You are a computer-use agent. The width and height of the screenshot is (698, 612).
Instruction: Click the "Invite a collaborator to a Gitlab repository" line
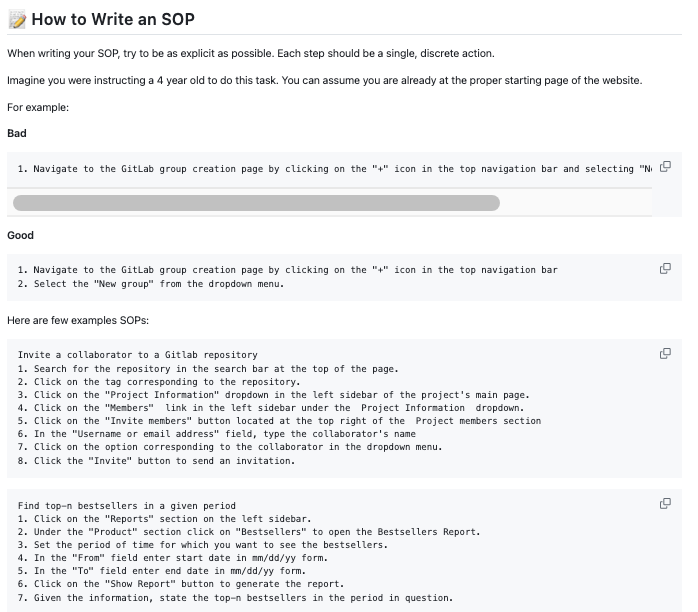point(138,355)
